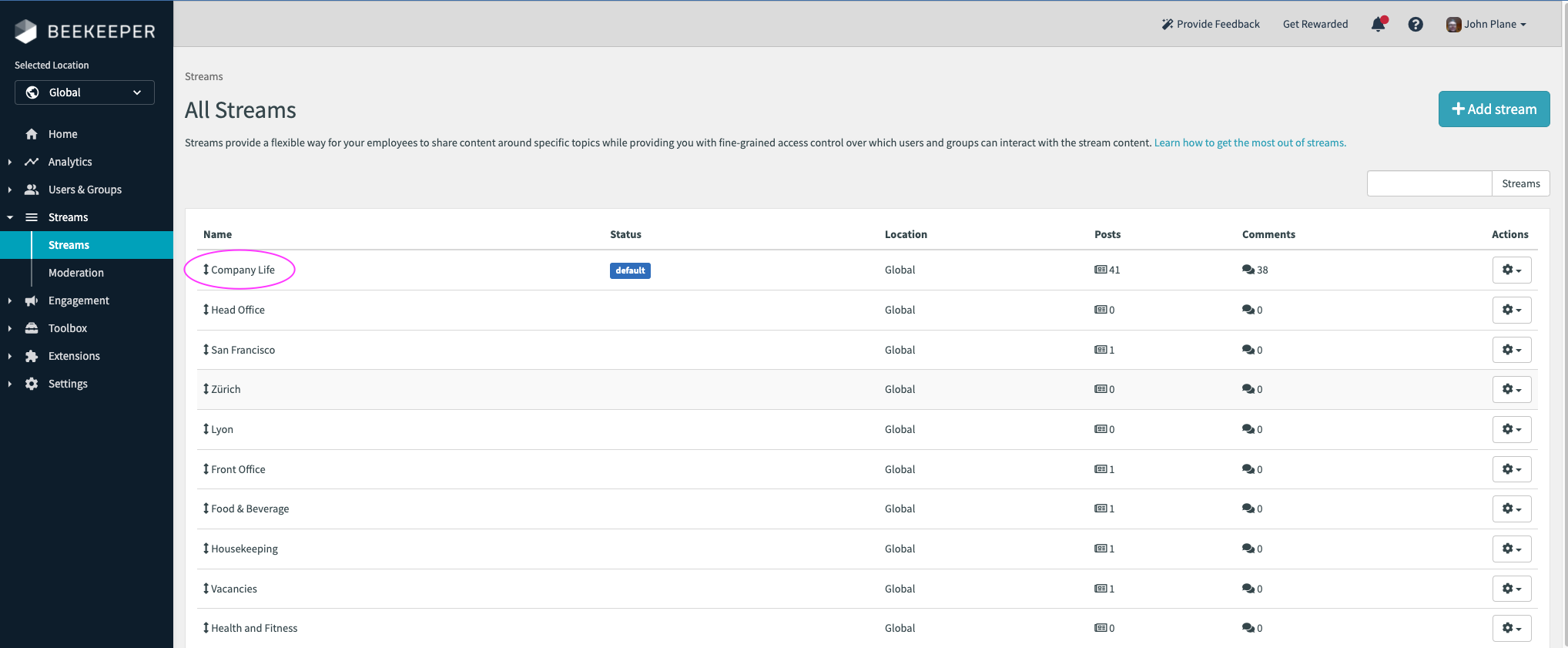Viewport: 1568px width, 648px height.
Task: Select Moderation in the sidebar
Action: (x=75, y=273)
